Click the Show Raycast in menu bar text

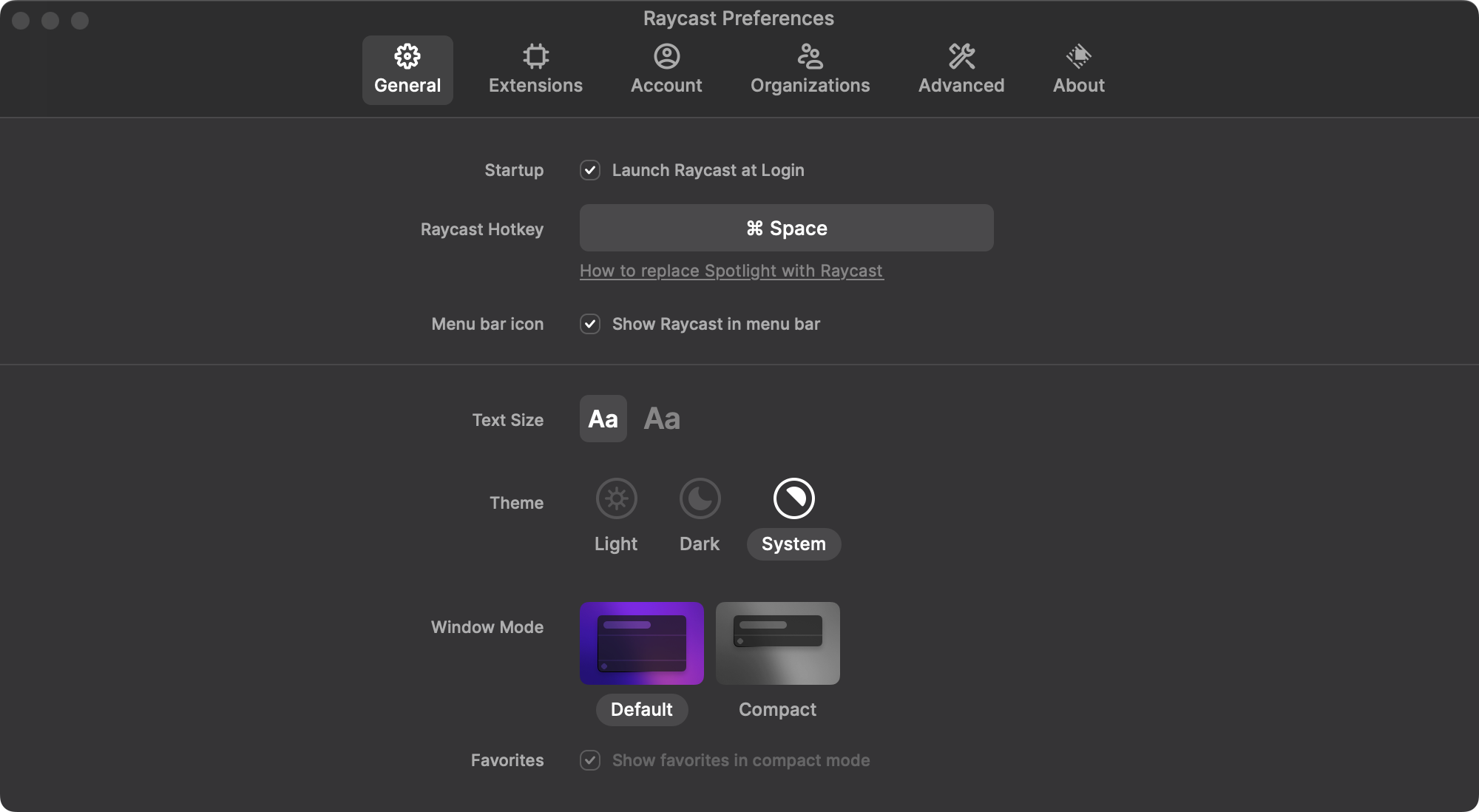(716, 324)
